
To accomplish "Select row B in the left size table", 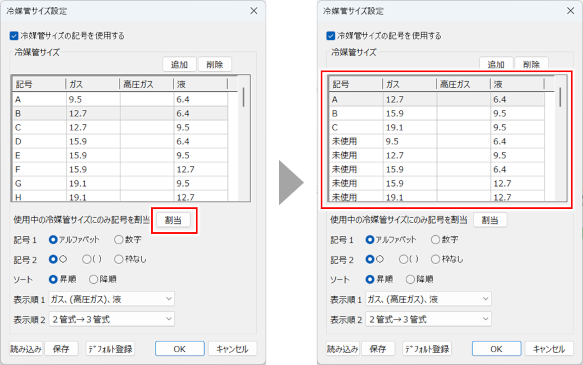I will (120, 114).
